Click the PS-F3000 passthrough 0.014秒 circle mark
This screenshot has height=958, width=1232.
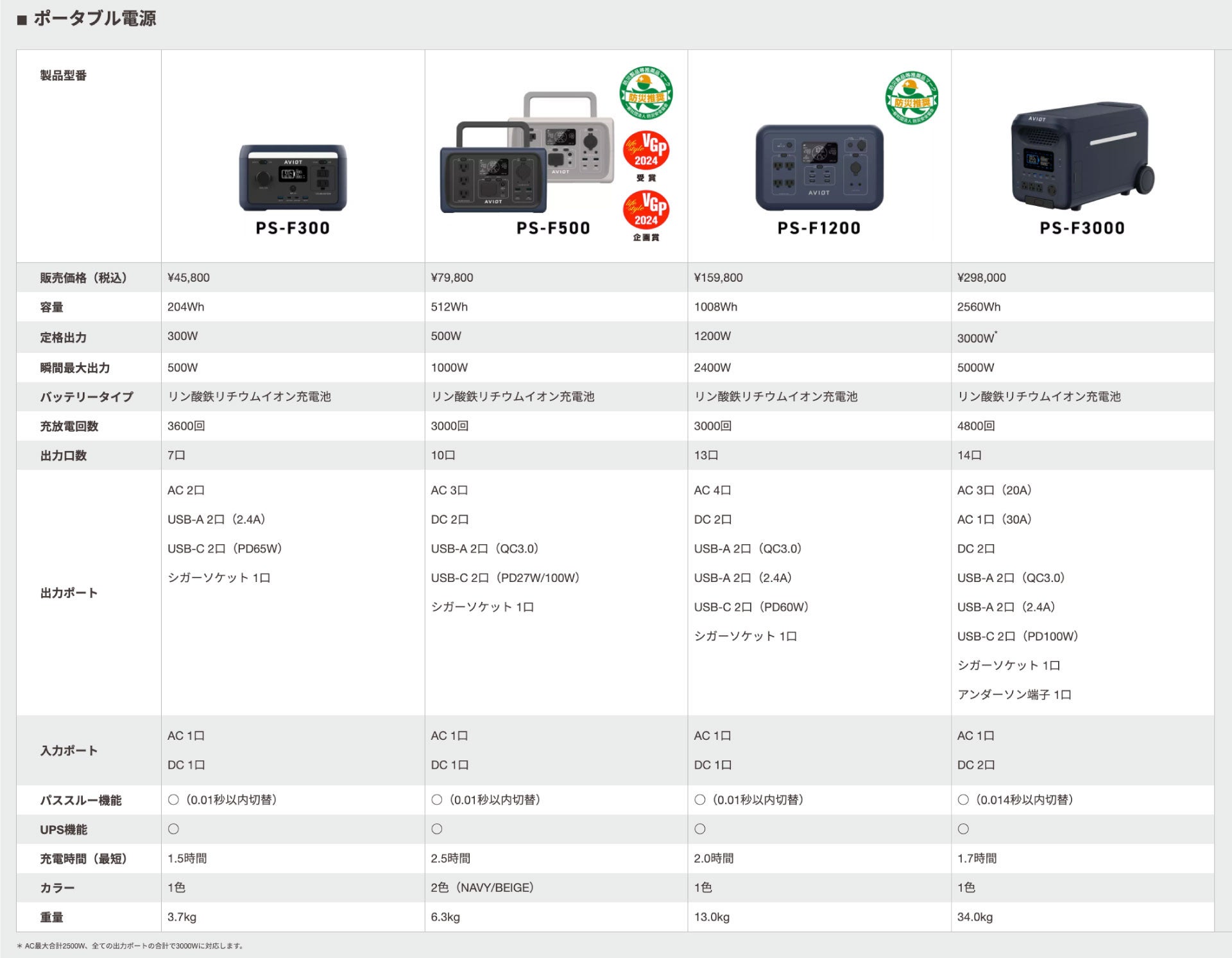tap(963, 800)
